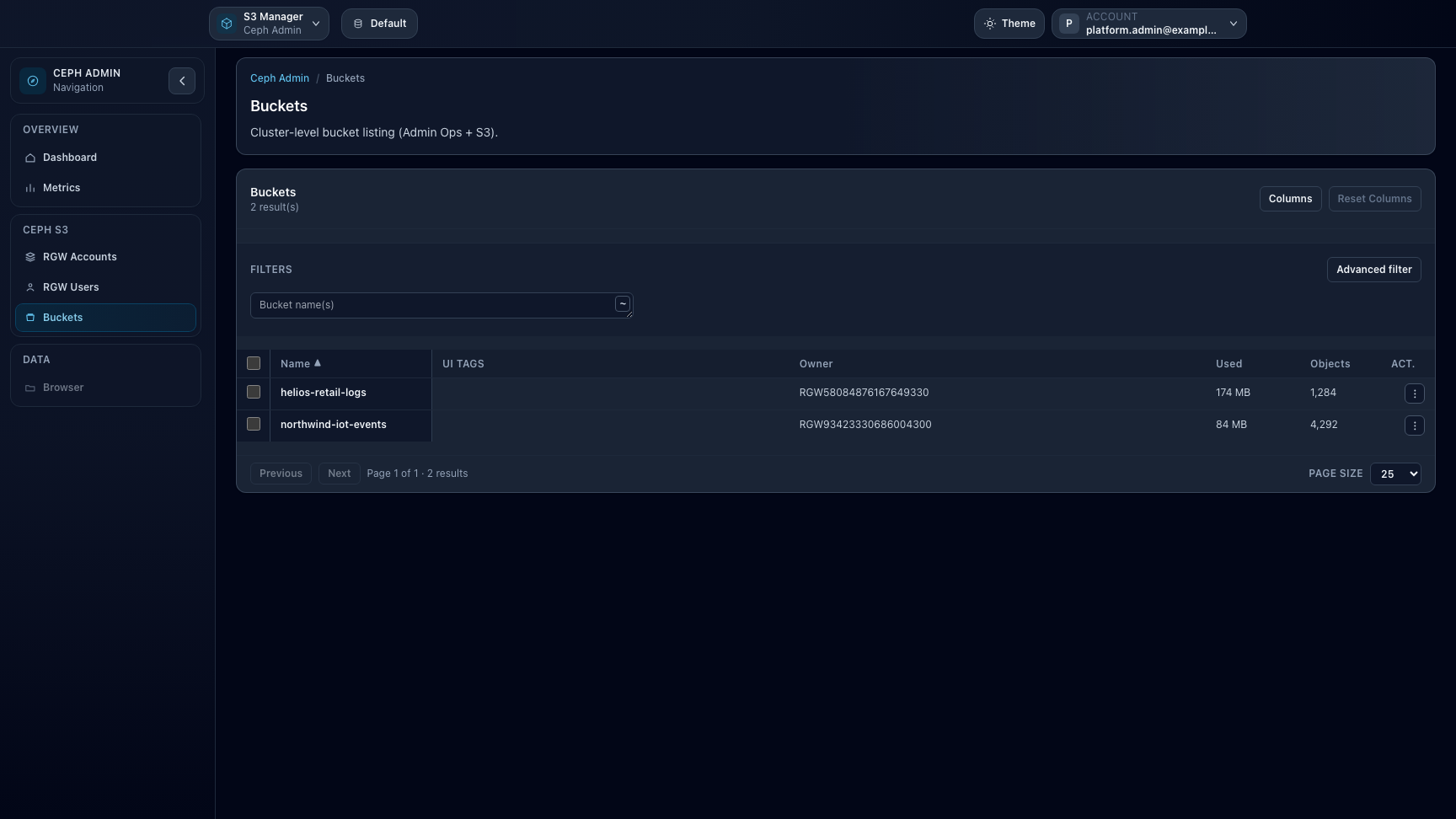Select the RGW Users person icon
The height and width of the screenshot is (819, 1456).
pyautogui.click(x=29, y=286)
